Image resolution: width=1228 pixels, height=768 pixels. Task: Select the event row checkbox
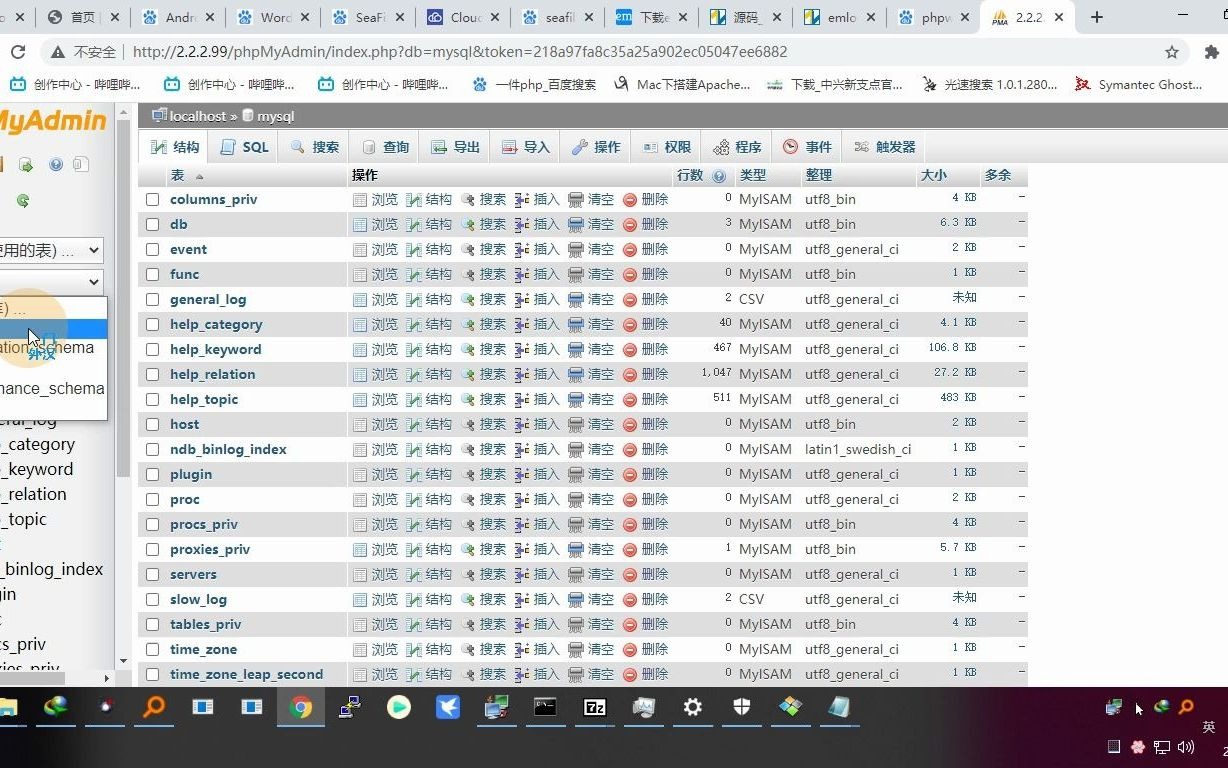[152, 249]
